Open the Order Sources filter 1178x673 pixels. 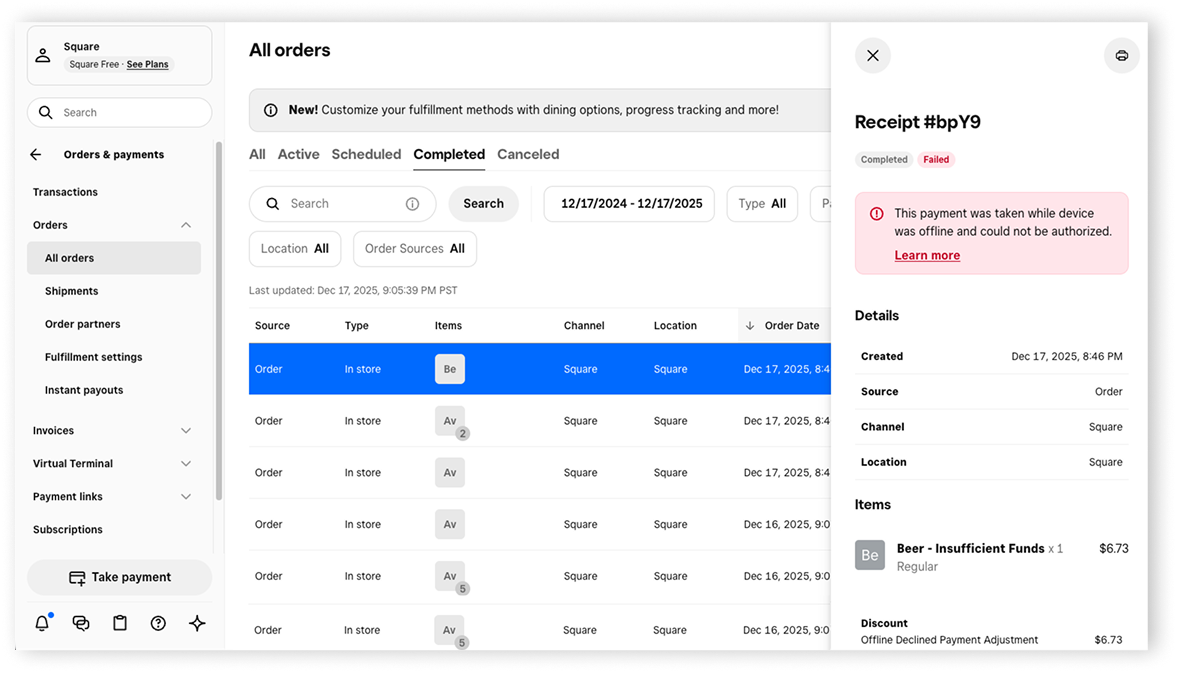[x=414, y=248]
